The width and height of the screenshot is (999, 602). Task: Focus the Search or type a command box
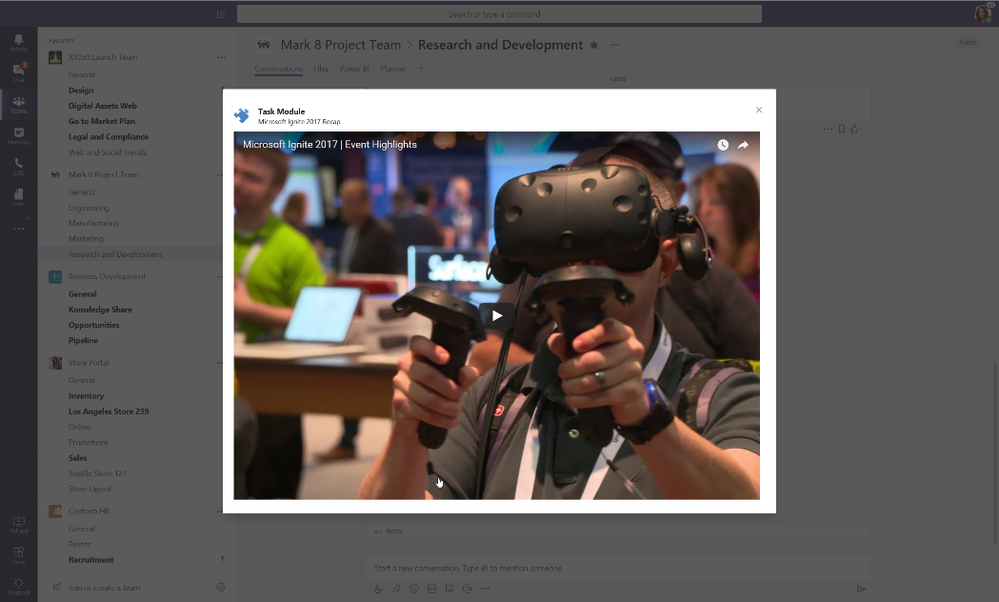(x=499, y=14)
